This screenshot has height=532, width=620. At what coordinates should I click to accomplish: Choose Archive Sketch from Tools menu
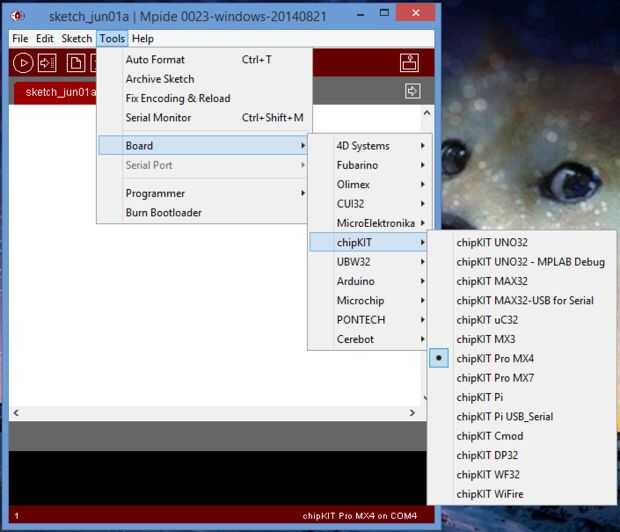coord(204,79)
